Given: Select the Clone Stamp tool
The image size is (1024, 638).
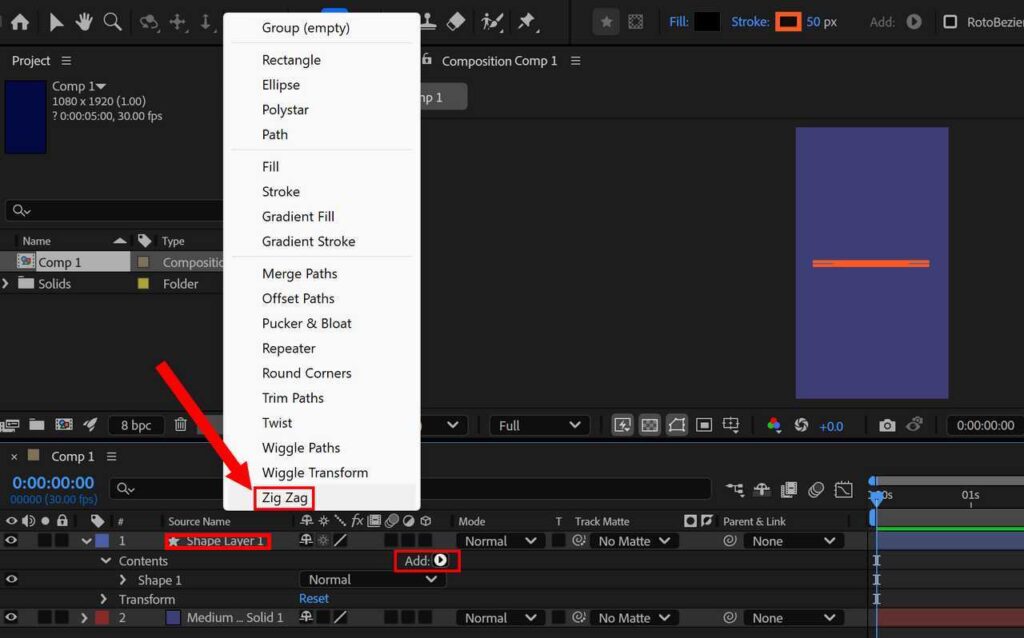Looking at the screenshot, I should pyautogui.click(x=428, y=22).
